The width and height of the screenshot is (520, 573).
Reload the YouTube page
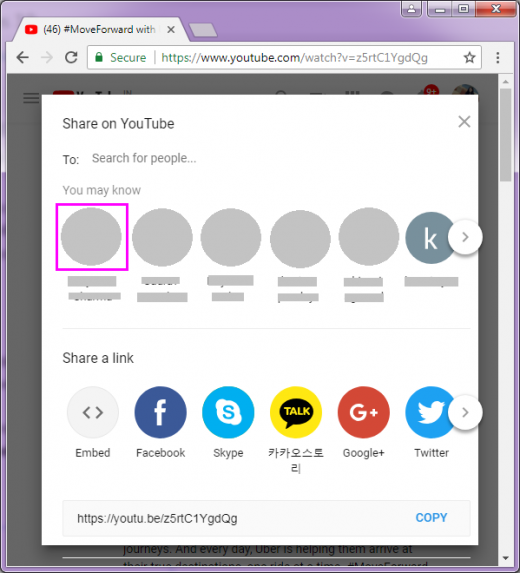pyautogui.click(x=71, y=57)
